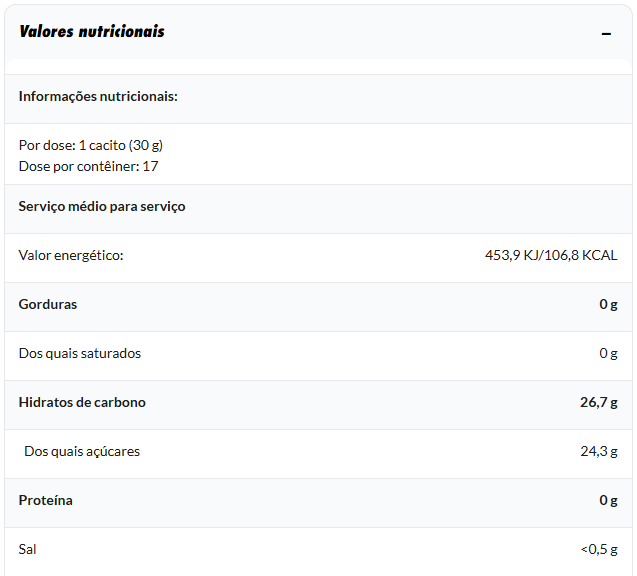The image size is (637, 576).
Task: Click the saturados 0 g value
Action: (608, 353)
